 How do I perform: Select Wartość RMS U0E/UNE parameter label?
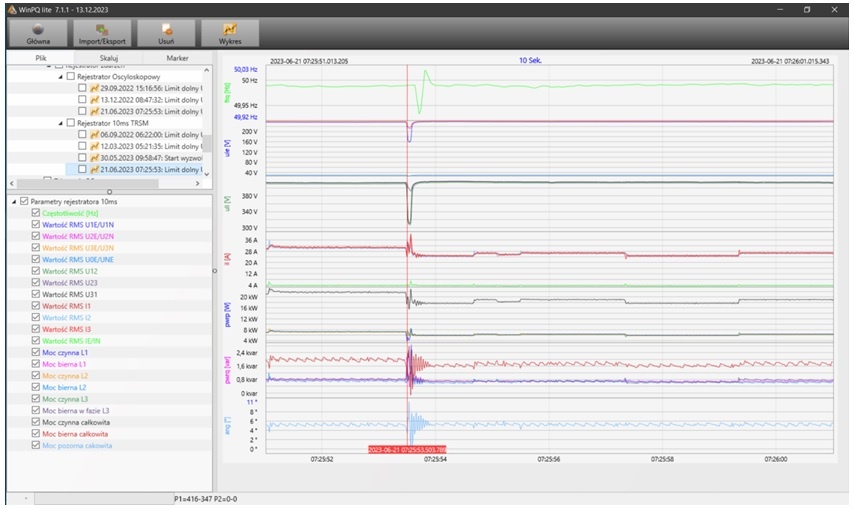click(78, 260)
